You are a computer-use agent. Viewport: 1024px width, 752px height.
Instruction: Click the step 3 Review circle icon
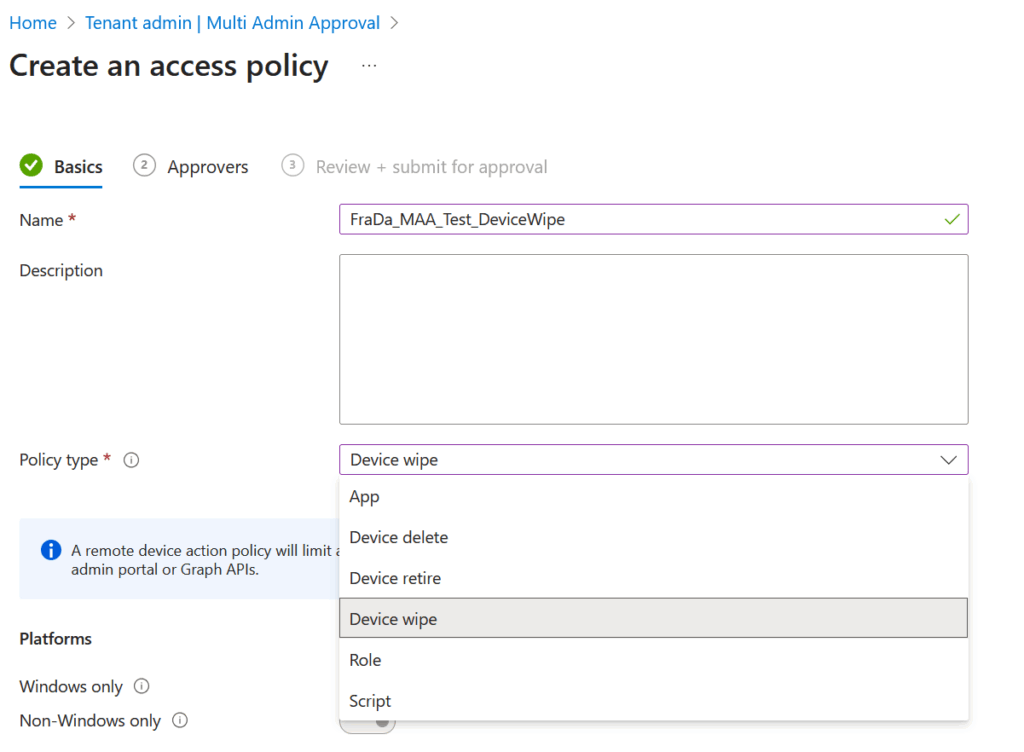coord(292,166)
